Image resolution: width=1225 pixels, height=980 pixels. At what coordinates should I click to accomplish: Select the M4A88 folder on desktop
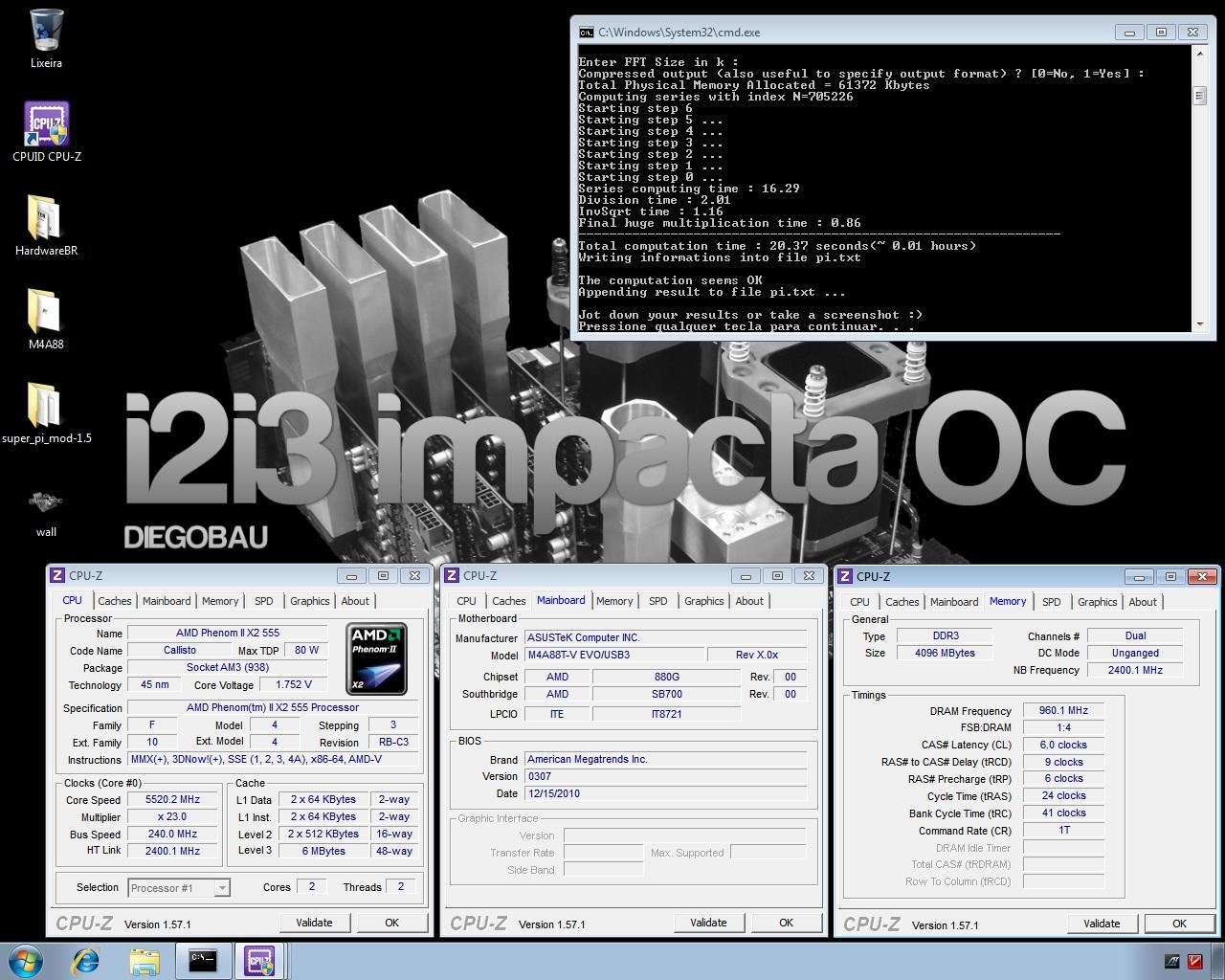click(46, 319)
